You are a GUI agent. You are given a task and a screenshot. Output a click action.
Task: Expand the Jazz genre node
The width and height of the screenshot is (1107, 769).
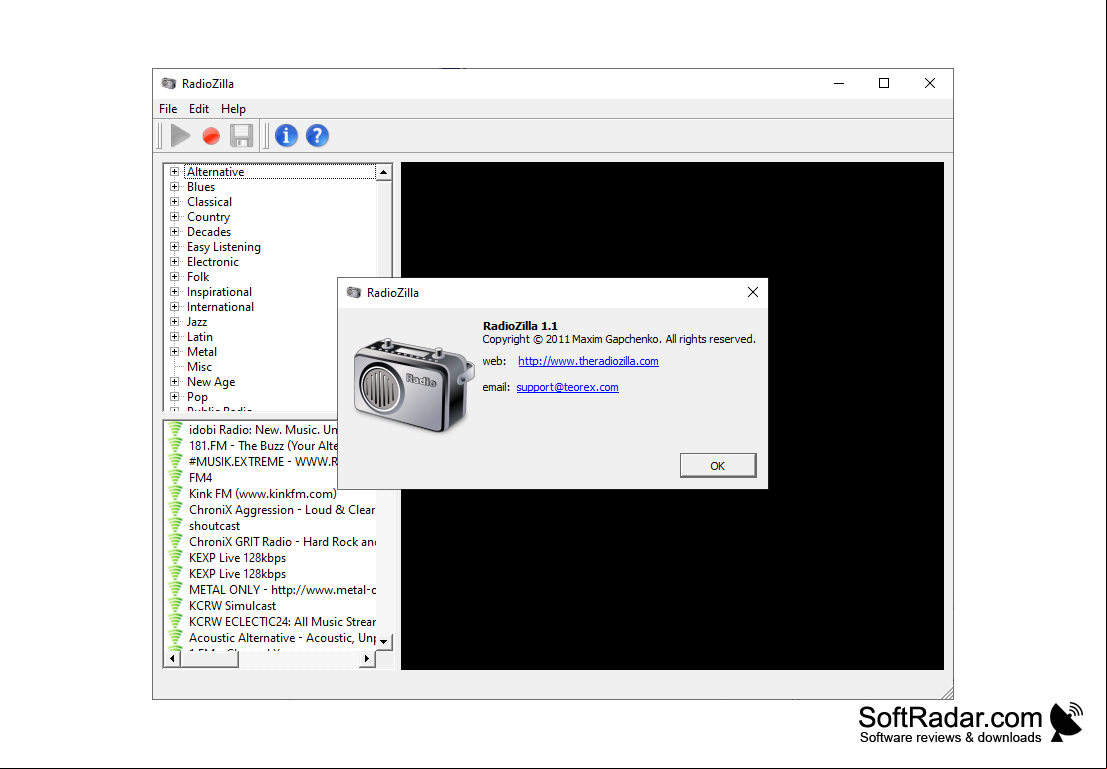pyautogui.click(x=174, y=321)
